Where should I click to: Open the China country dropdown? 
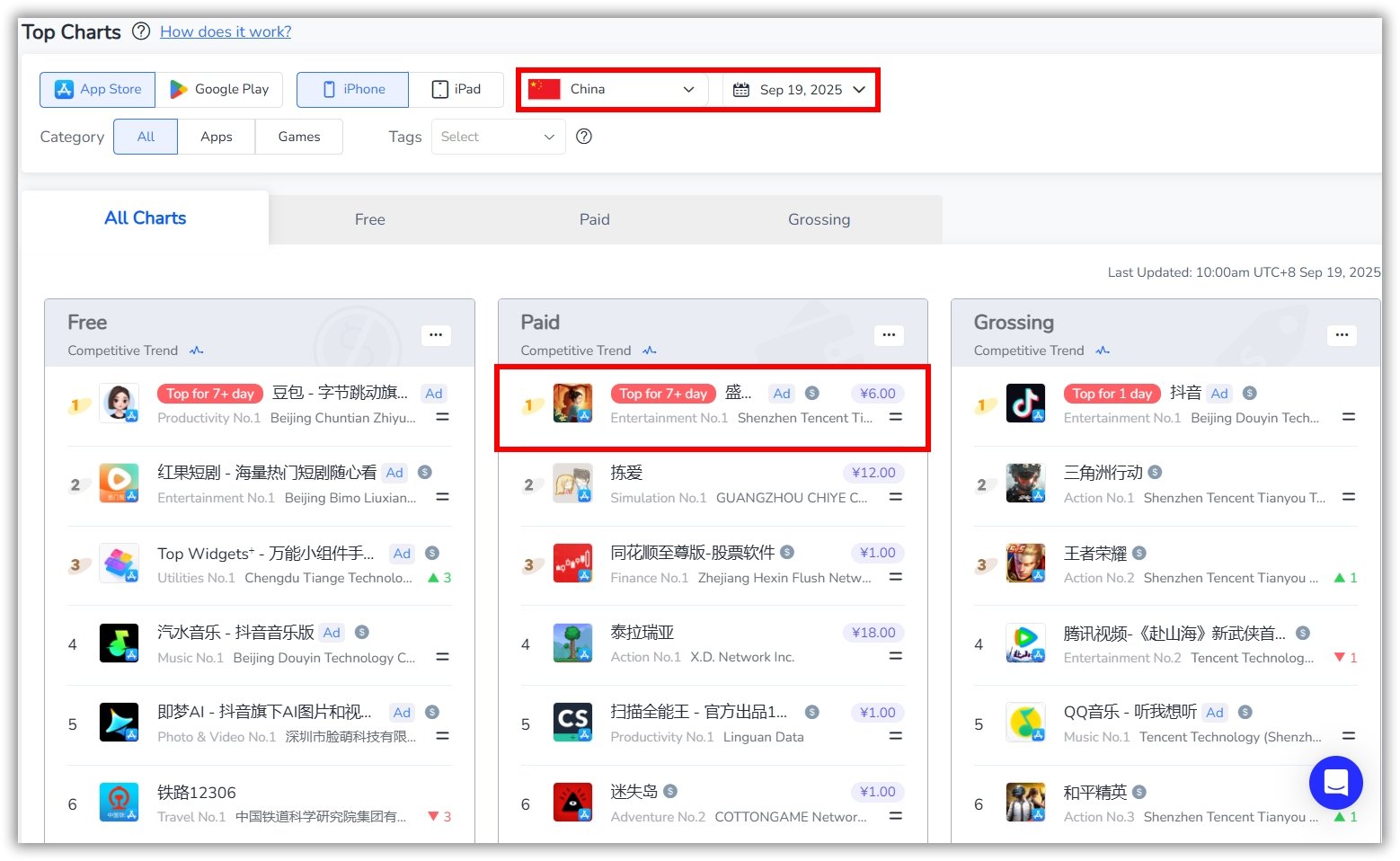[613, 89]
